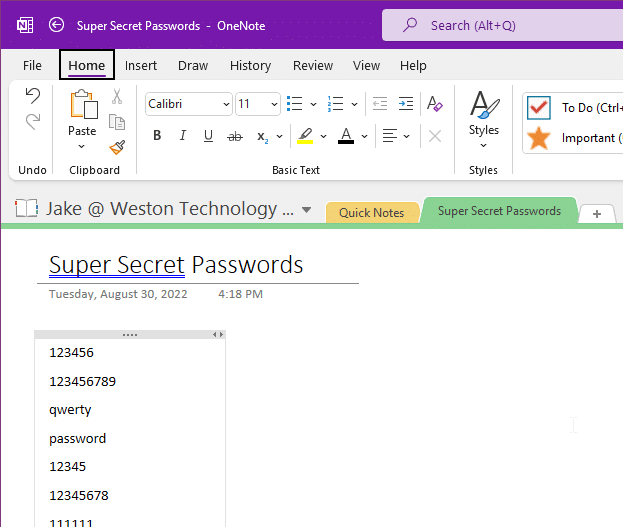
Task: Apply black font color
Action: coord(346,136)
